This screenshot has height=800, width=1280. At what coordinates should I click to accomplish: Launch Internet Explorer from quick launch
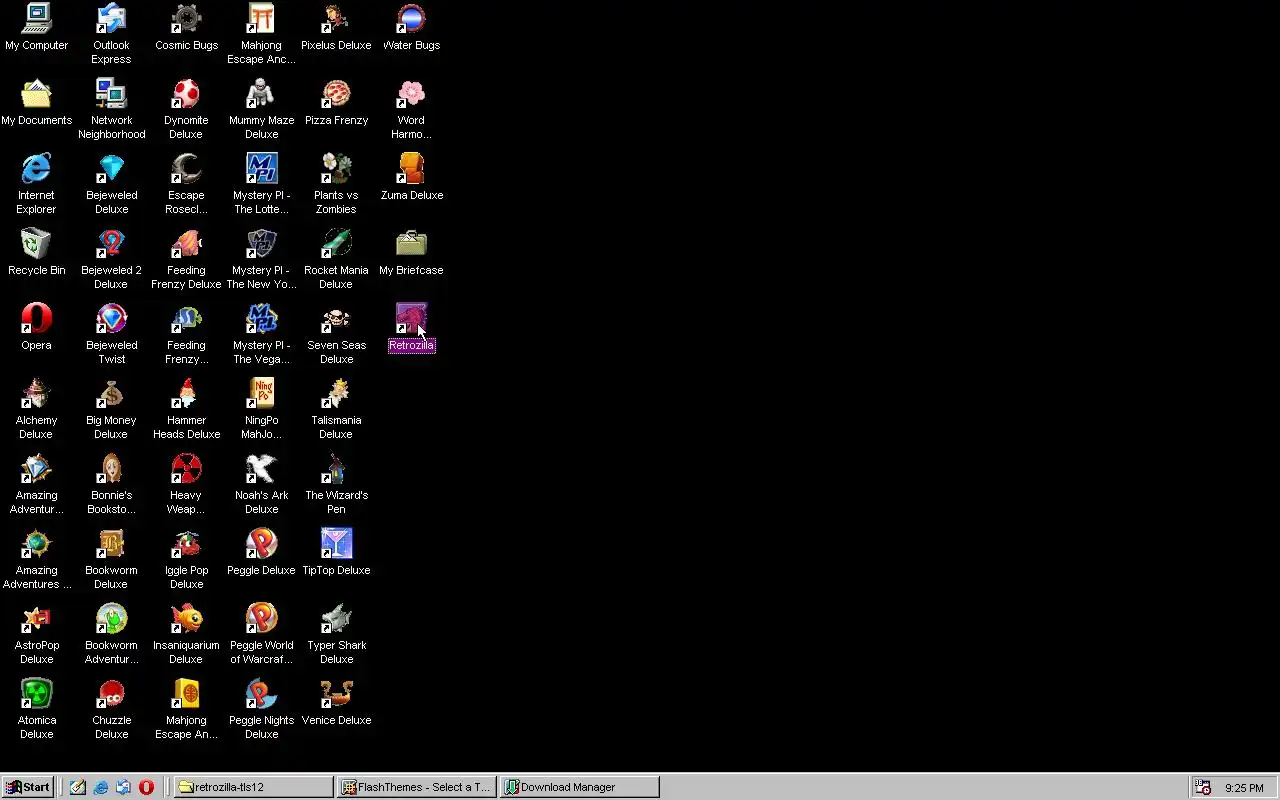click(x=101, y=787)
